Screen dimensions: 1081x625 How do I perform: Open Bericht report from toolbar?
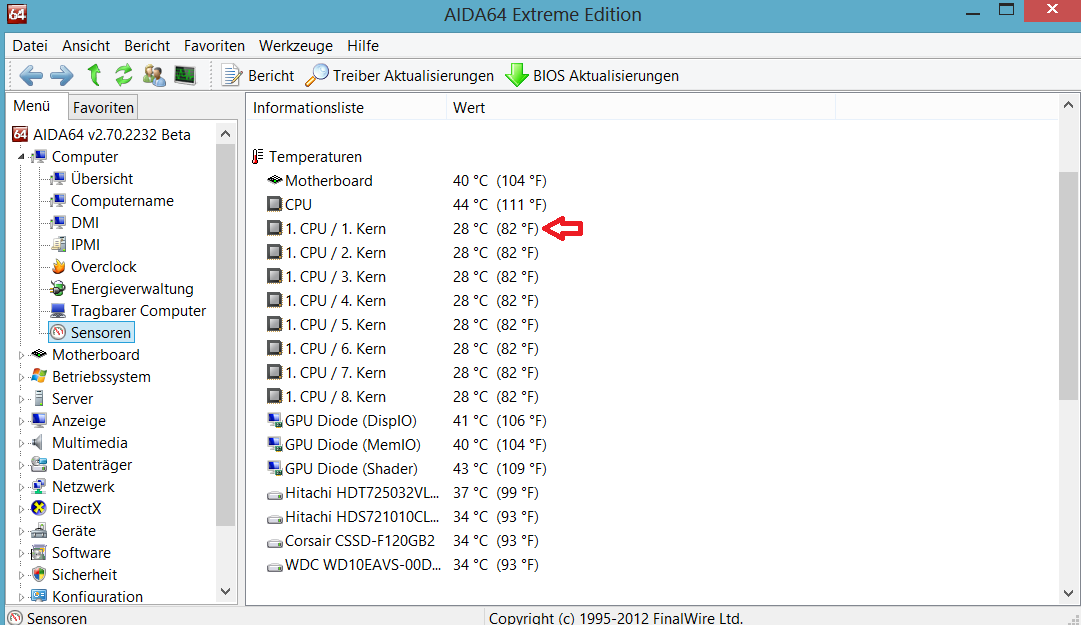coord(257,75)
